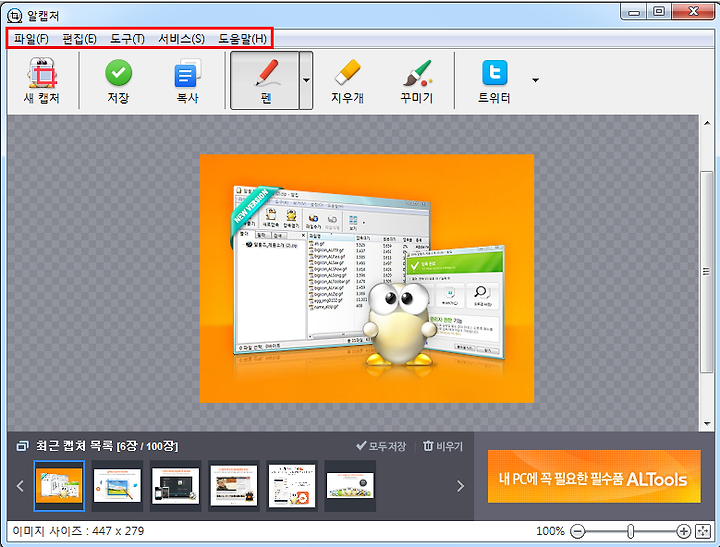This screenshot has width=720, height=547.
Task: Click 비우기 to clear capture list
Action: pos(443,446)
